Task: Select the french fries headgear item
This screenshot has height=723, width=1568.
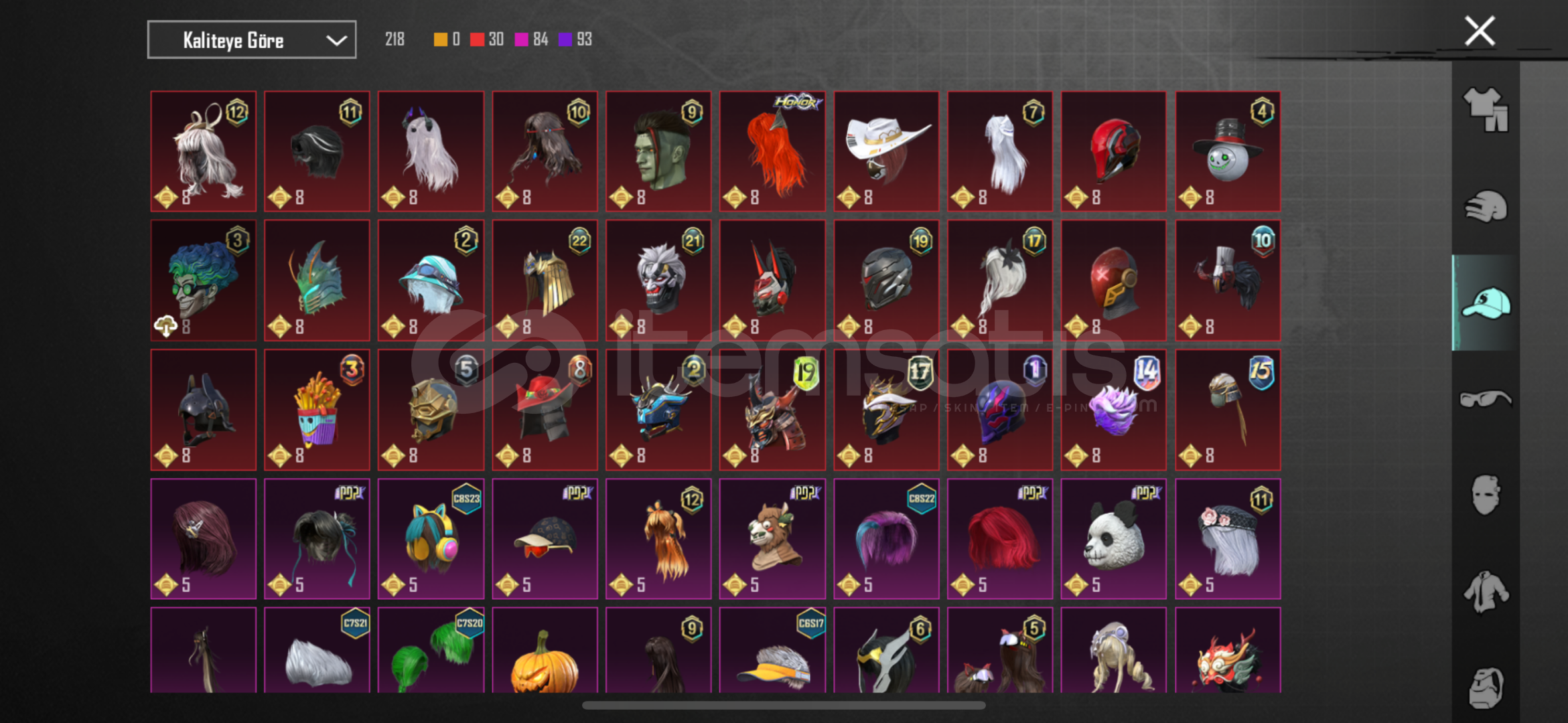Action: click(317, 410)
